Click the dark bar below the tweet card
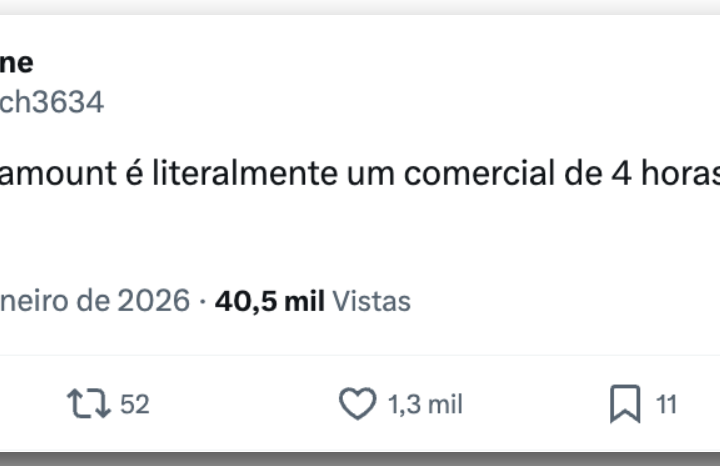 point(360,459)
